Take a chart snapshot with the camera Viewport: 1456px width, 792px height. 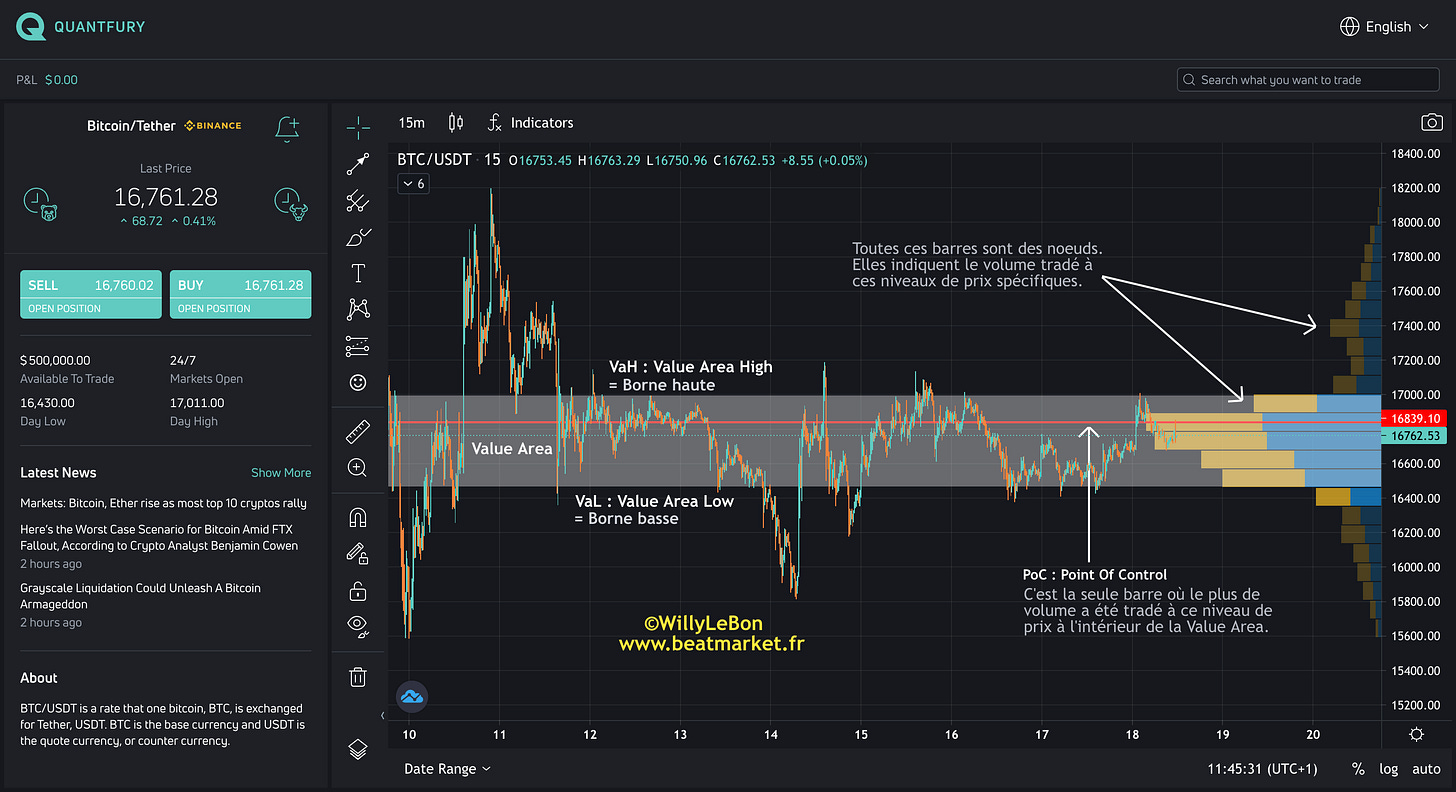(1431, 122)
